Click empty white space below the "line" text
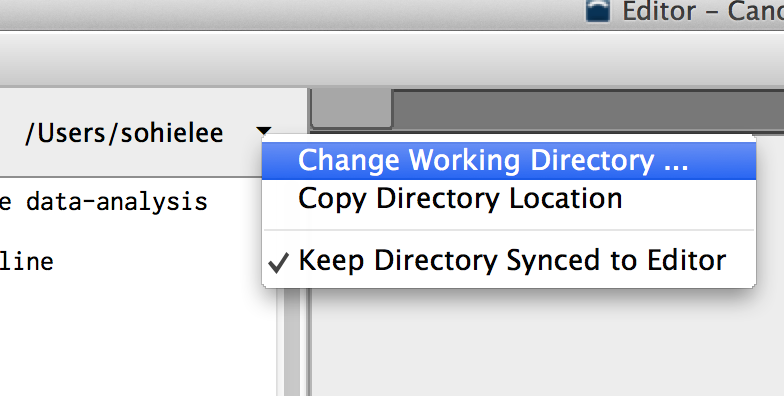This screenshot has height=396, width=784. pyautogui.click(x=138, y=335)
